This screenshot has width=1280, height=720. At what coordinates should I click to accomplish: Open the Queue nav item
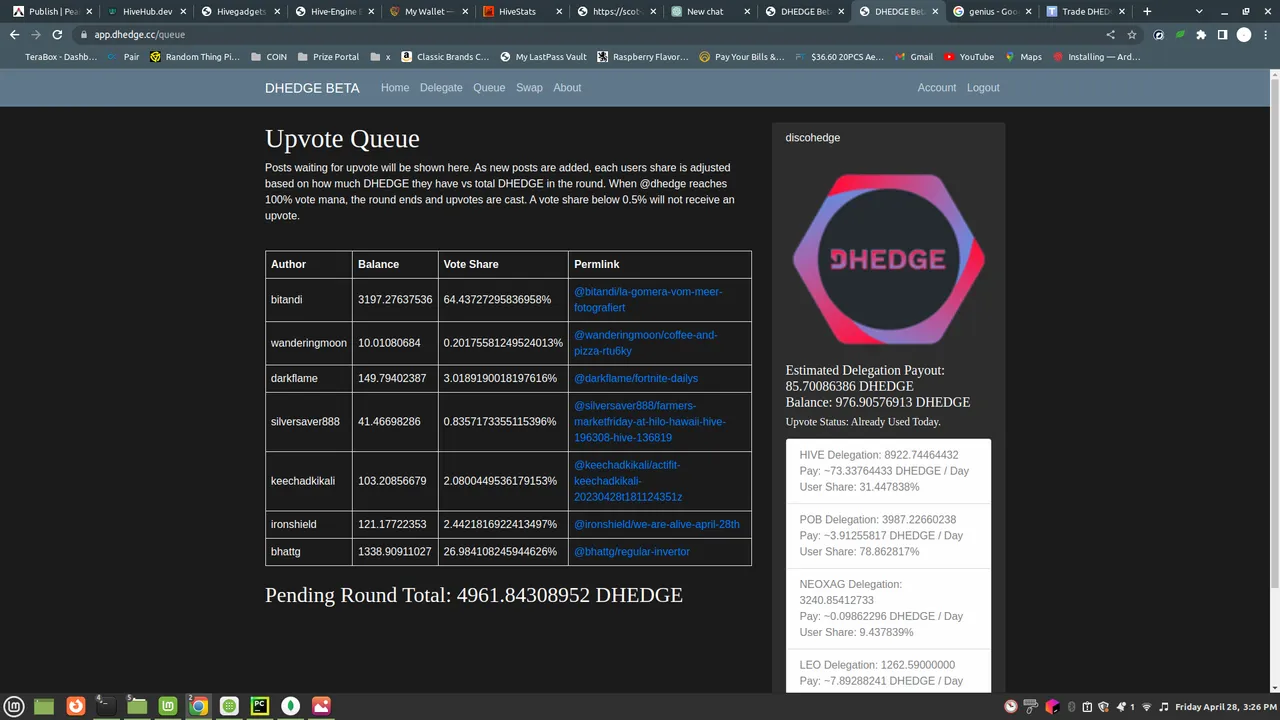(489, 88)
